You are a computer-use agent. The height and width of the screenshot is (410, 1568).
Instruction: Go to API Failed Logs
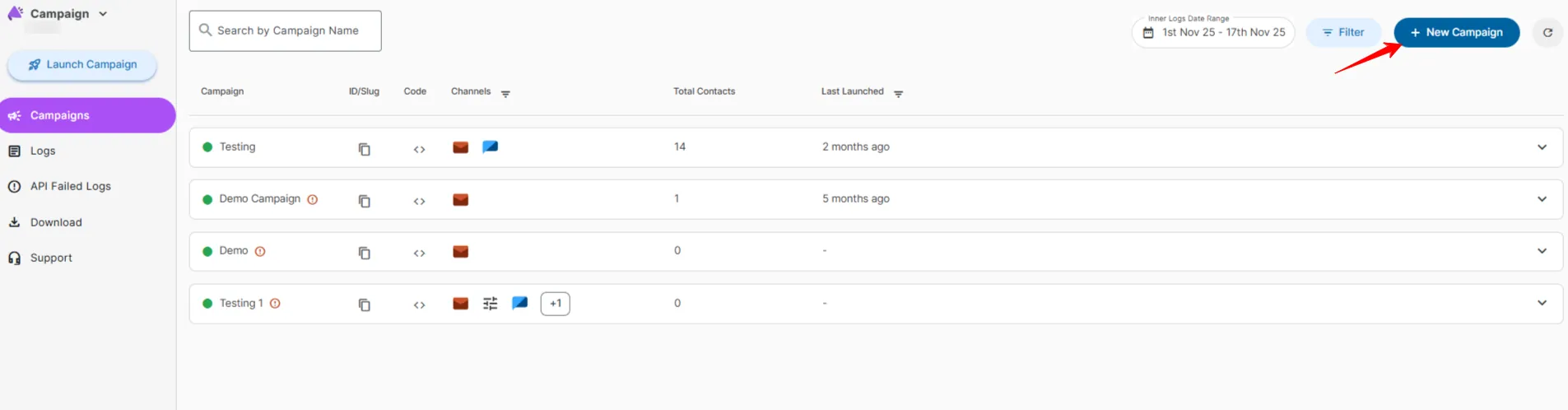point(70,186)
